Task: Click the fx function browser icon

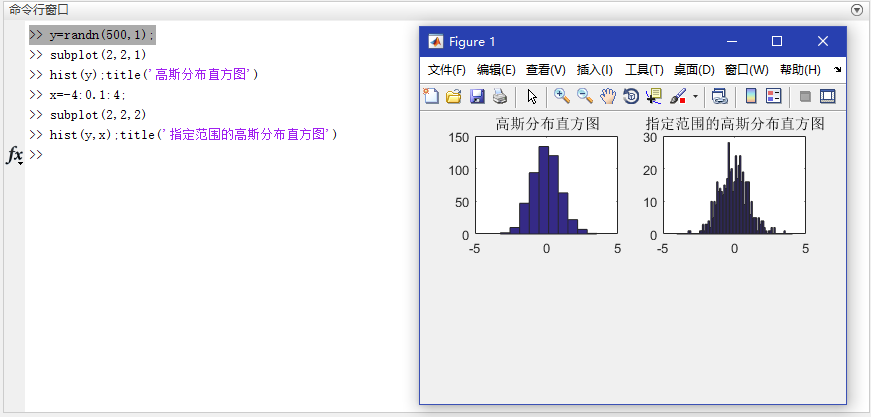Action: (x=14, y=155)
